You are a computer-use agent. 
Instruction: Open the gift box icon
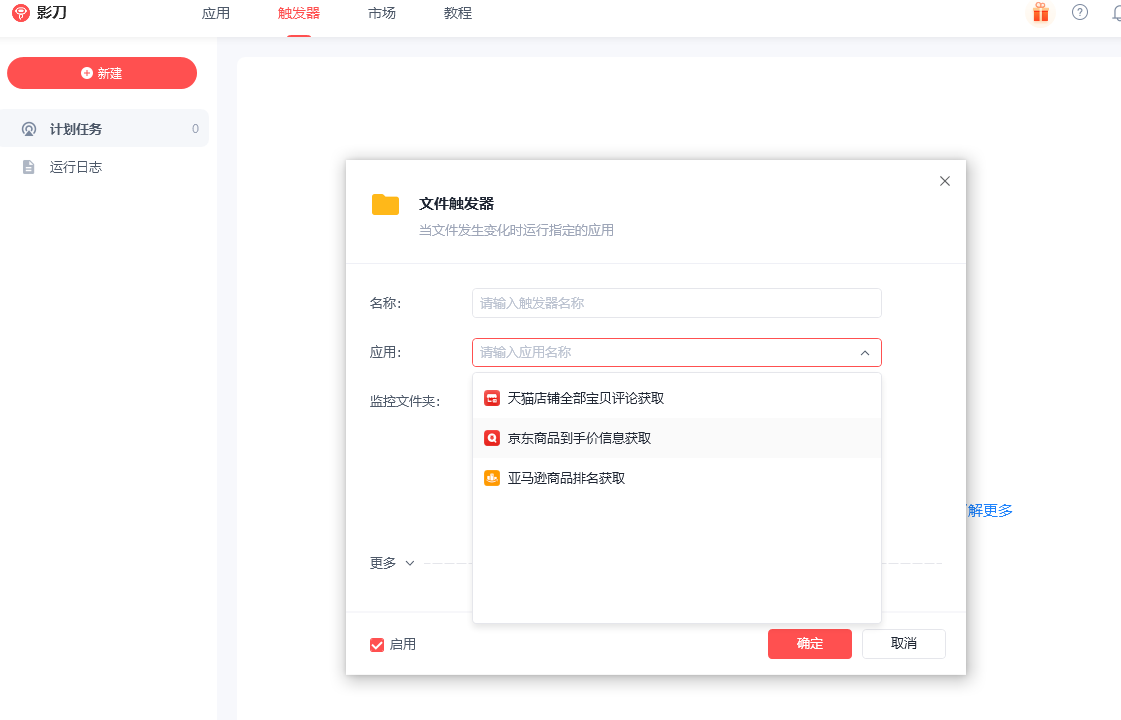1040,13
